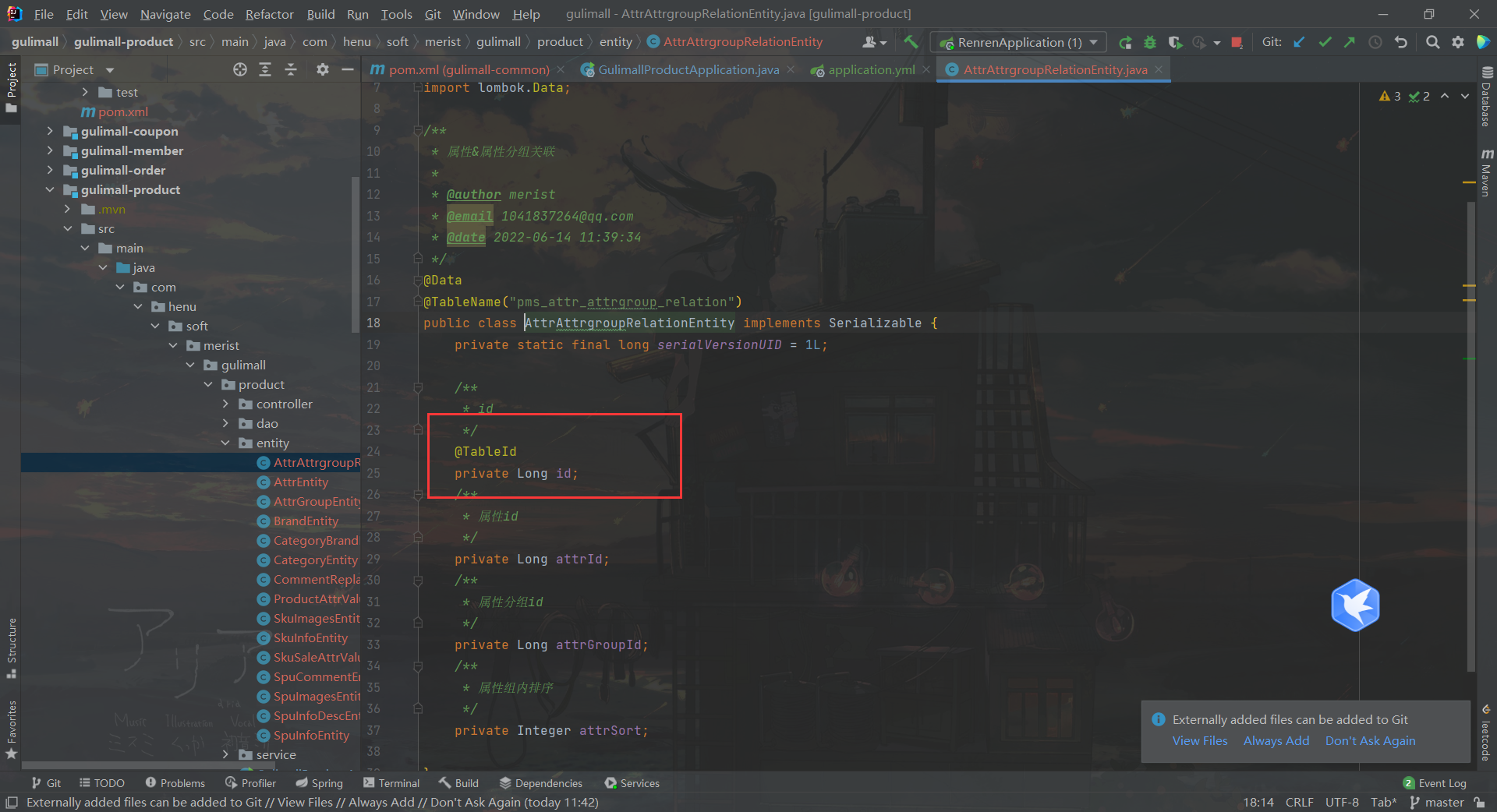Viewport: 1497px width, 812px height.
Task: Click the Git rollback icon
Action: [1401, 42]
